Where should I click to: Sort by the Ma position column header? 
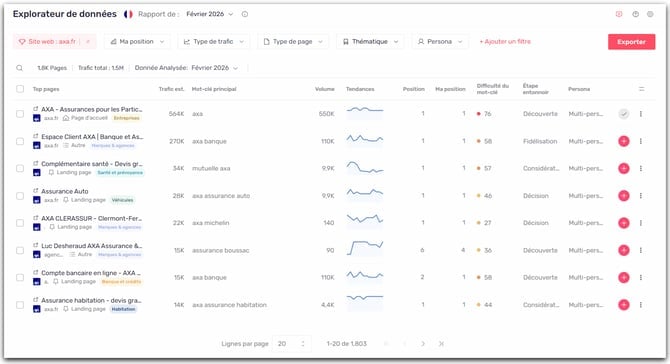tap(450, 89)
